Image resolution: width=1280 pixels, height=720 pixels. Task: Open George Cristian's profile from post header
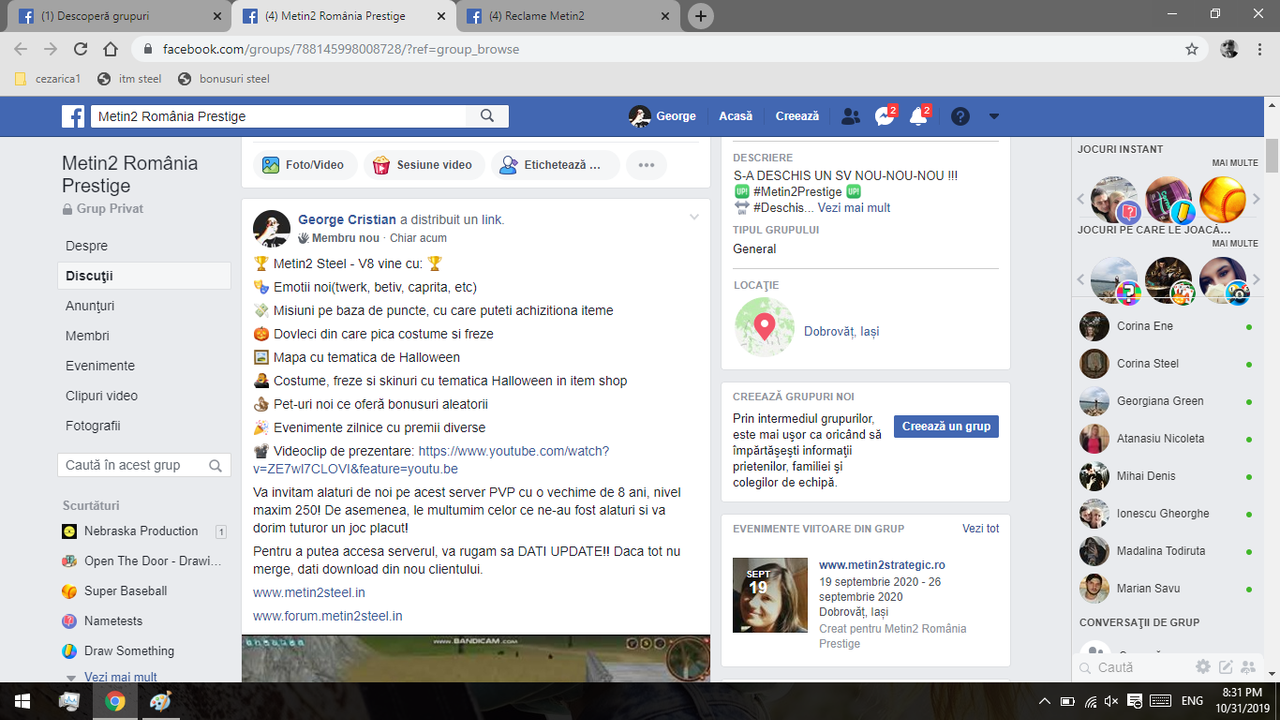347,219
